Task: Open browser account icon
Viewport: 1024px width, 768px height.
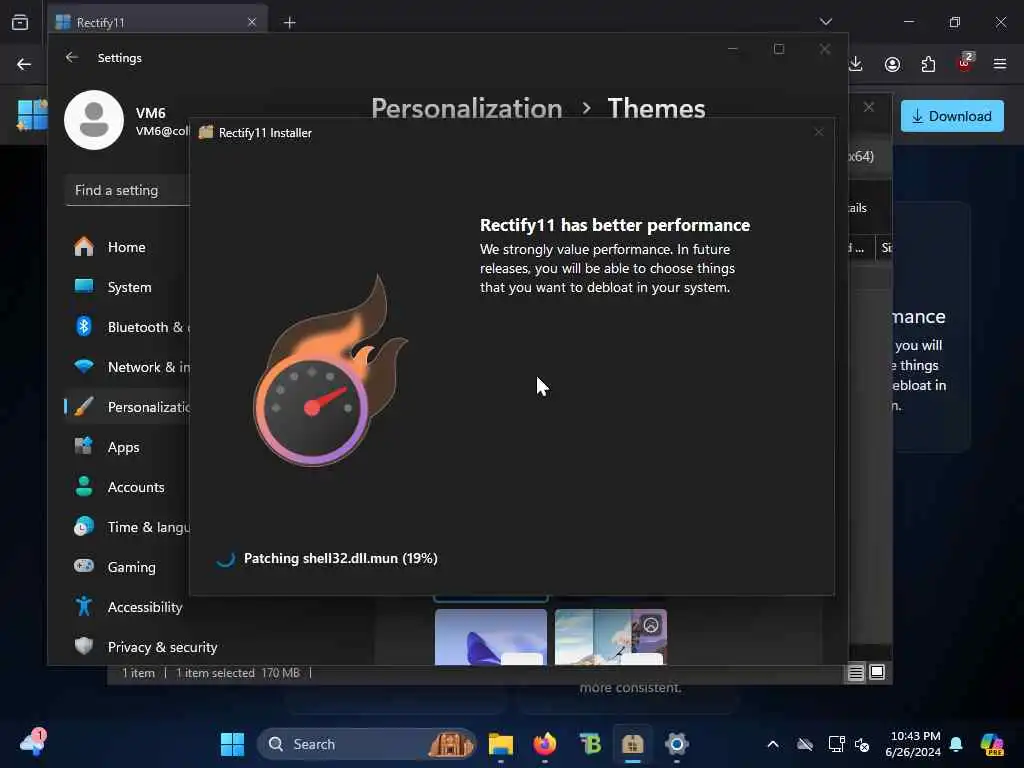Action: pyautogui.click(x=892, y=64)
